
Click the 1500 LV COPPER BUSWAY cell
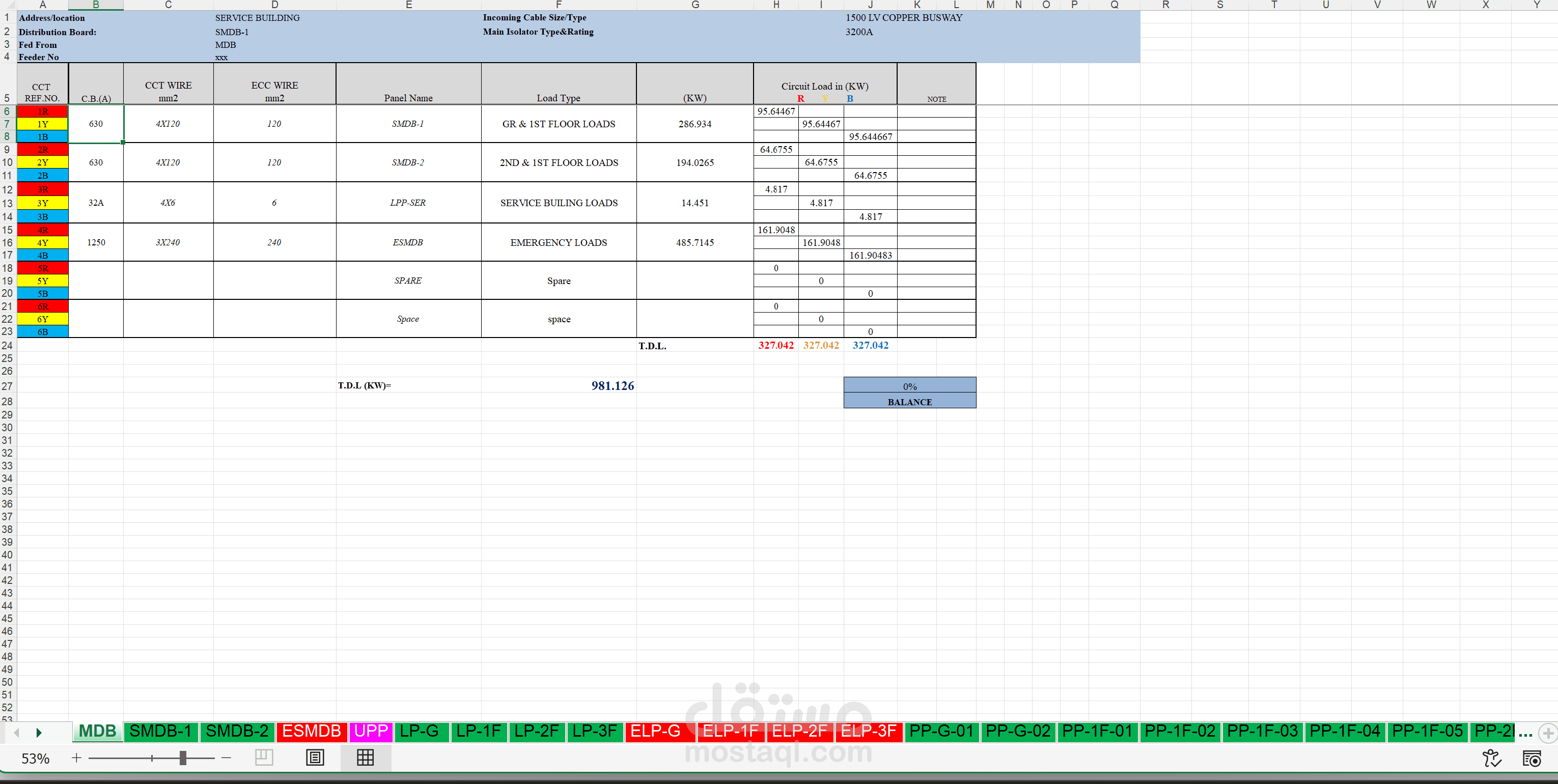coord(904,17)
